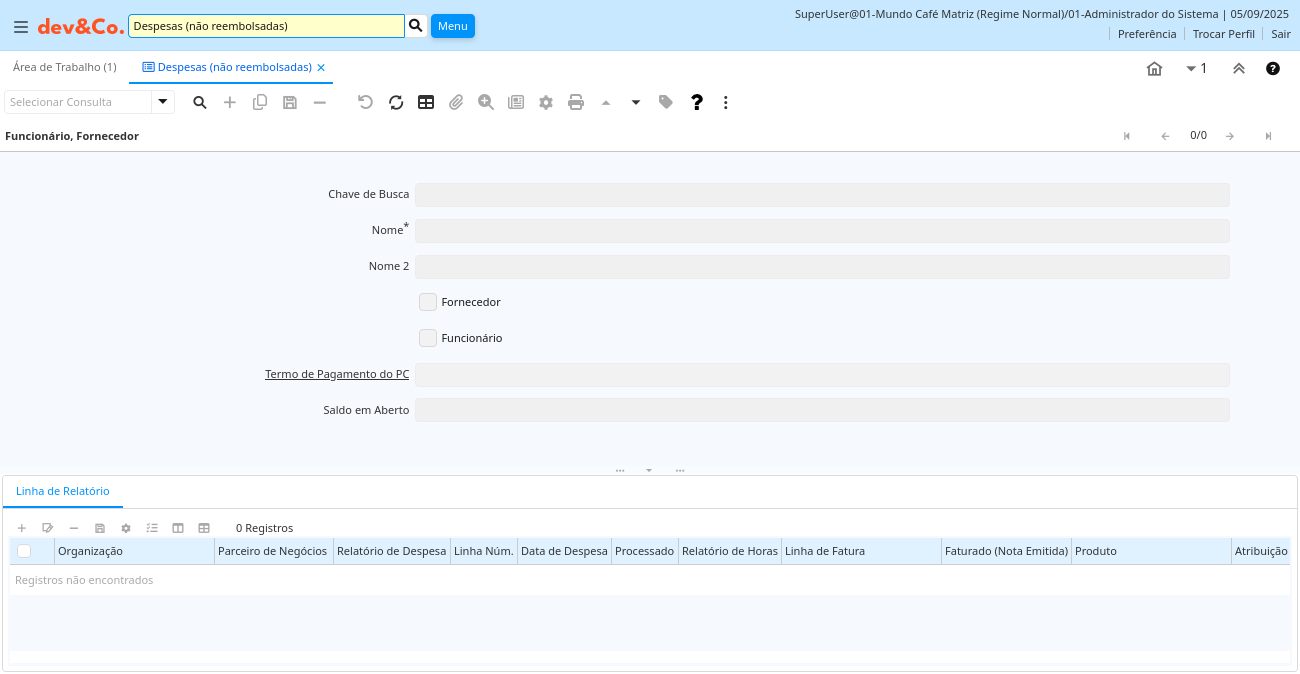Click the Undo changes icon
1300x674 pixels.
(365, 102)
